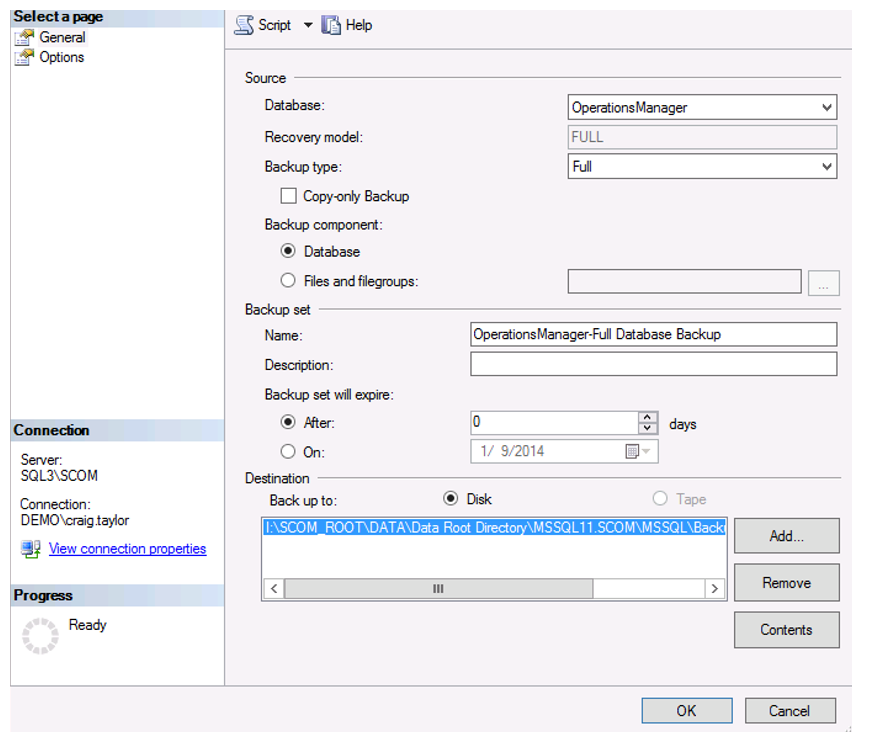Click the filegroups ellipsis browse button
This screenshot has width=870, height=744.
pyautogui.click(x=823, y=283)
